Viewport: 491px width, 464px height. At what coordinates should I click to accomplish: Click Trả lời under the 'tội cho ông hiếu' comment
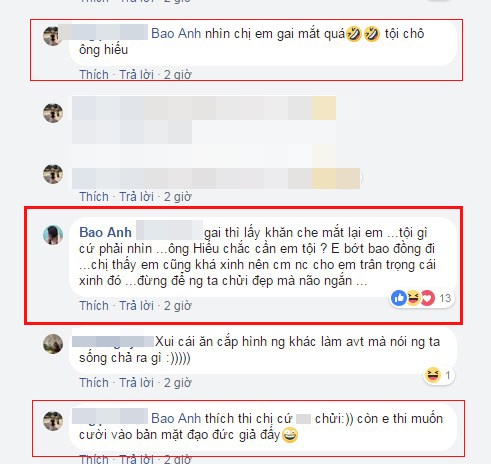click(137, 75)
